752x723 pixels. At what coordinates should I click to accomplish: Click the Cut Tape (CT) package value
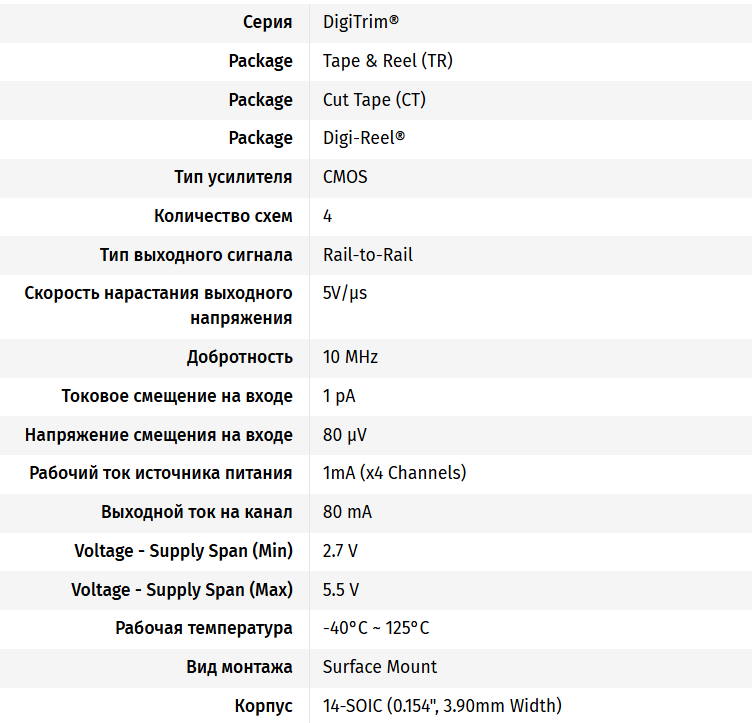pyautogui.click(x=375, y=100)
